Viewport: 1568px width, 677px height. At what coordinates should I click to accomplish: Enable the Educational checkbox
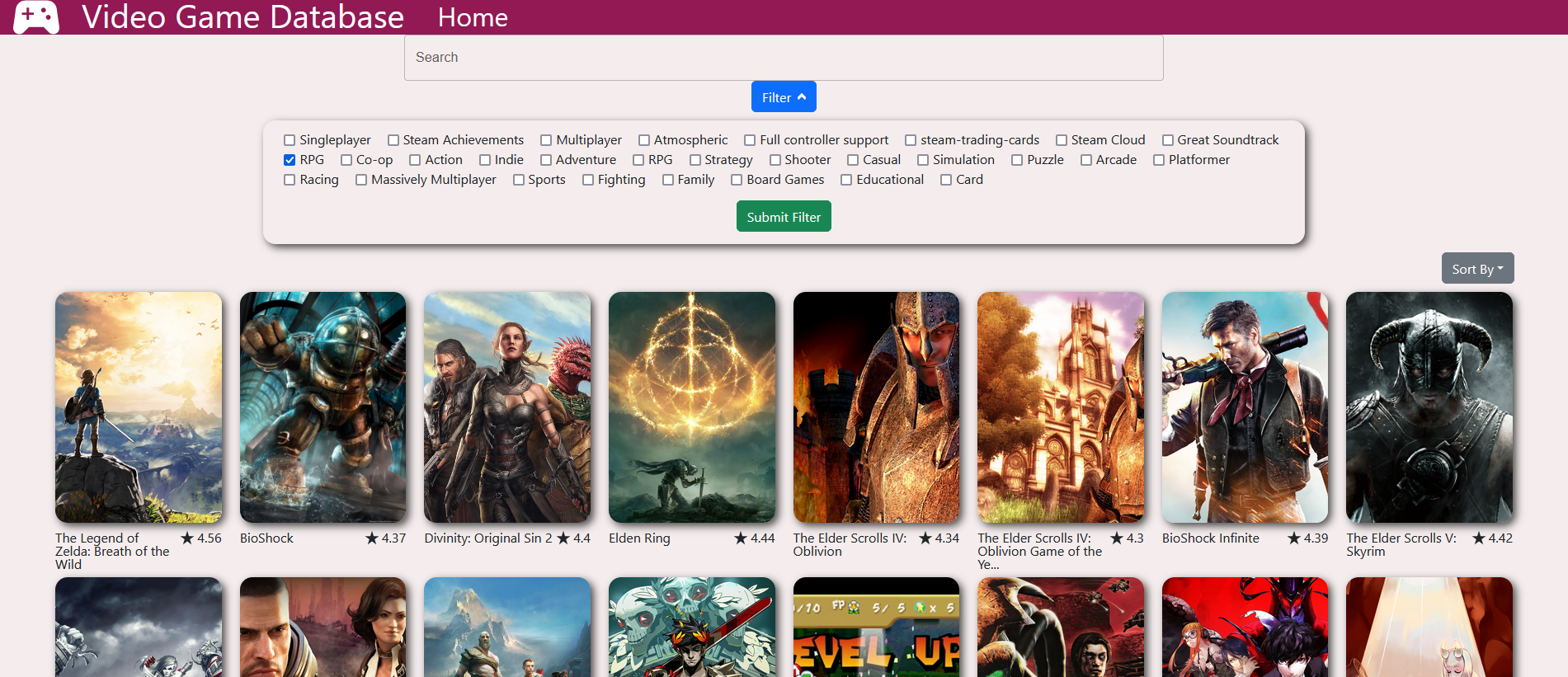(x=846, y=180)
